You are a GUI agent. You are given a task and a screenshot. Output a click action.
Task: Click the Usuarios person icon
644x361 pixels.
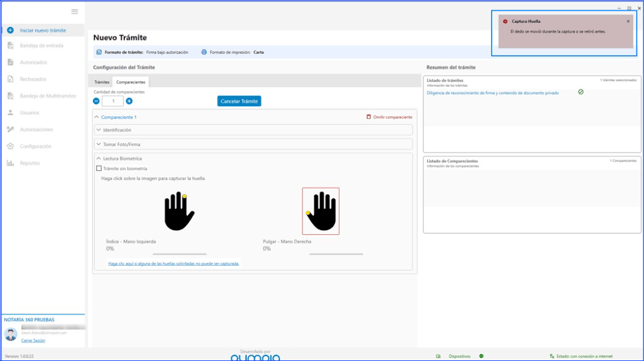[x=10, y=113]
